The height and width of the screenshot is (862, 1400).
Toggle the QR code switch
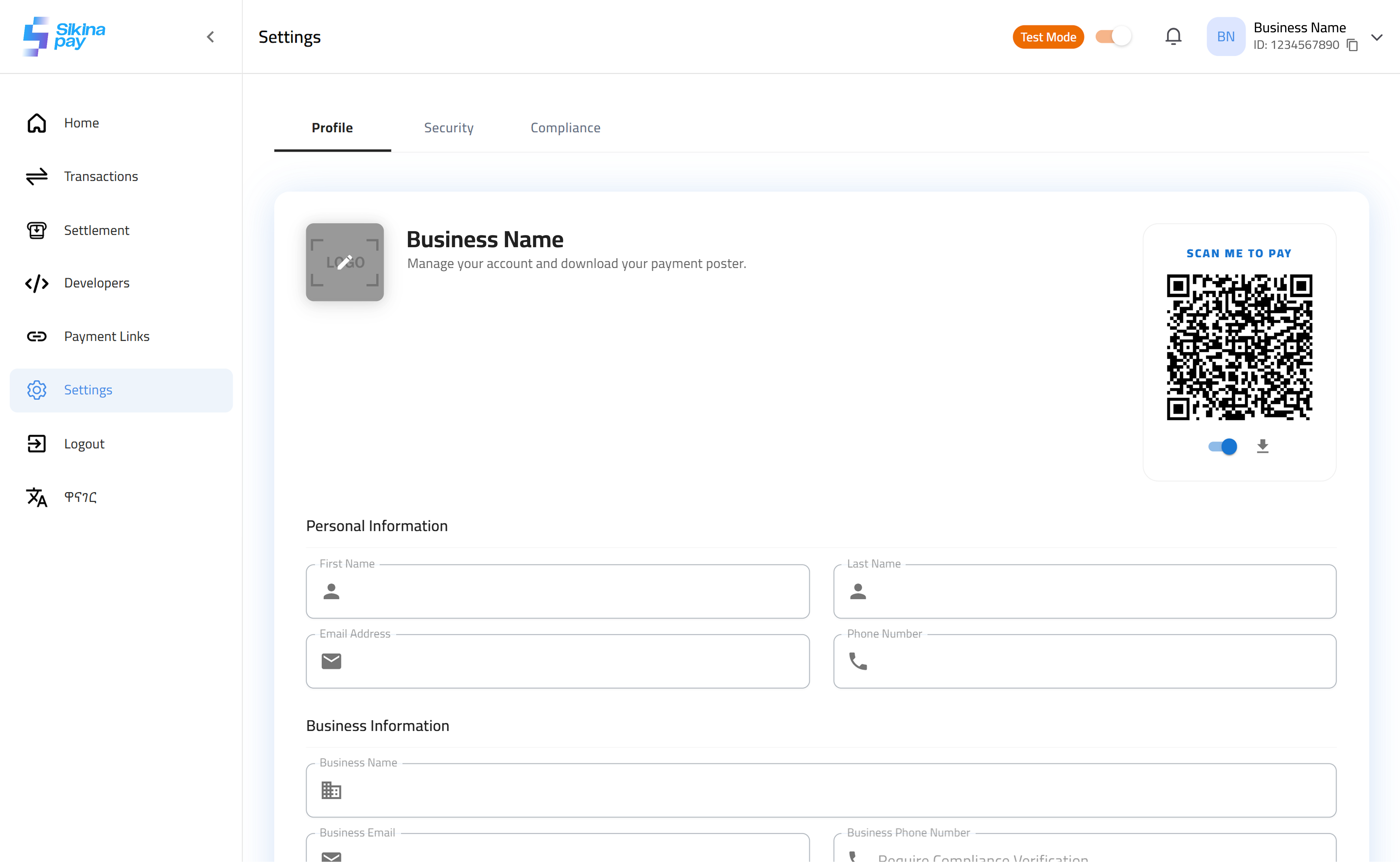1222,446
